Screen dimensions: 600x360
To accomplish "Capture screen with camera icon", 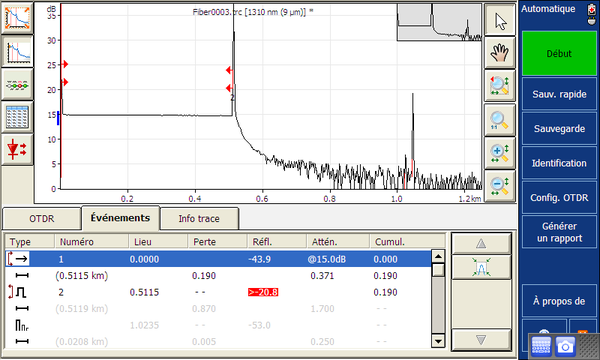I will point(565,346).
